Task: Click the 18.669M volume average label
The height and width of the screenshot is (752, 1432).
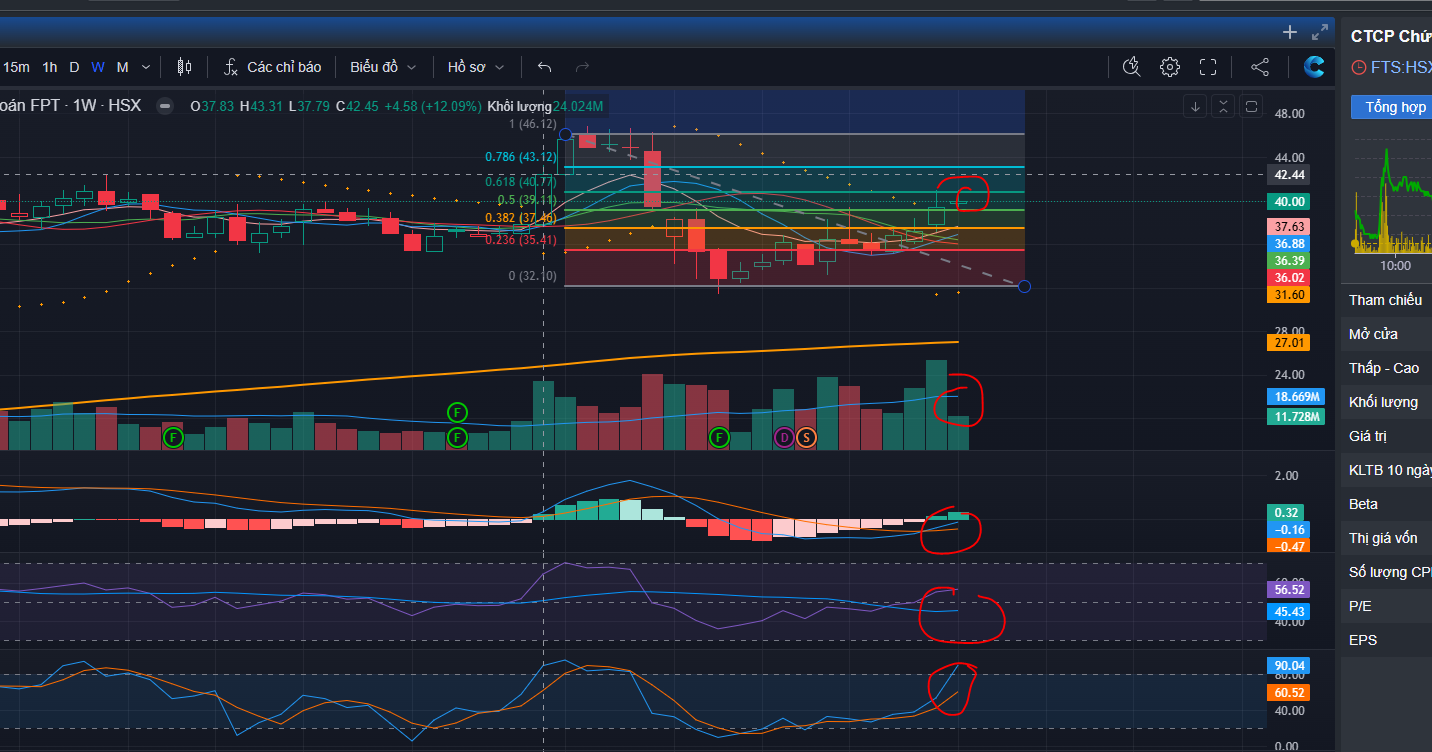Action: (x=1295, y=396)
